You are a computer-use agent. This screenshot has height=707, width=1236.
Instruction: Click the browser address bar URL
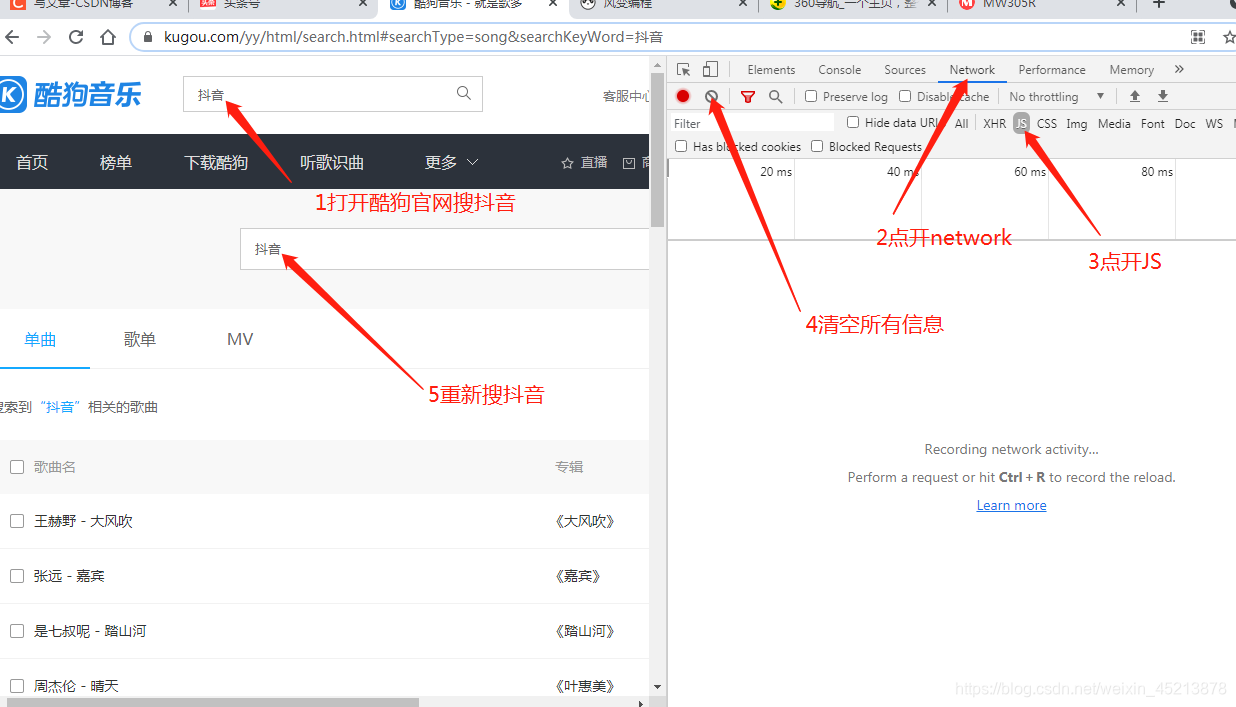tap(413, 37)
